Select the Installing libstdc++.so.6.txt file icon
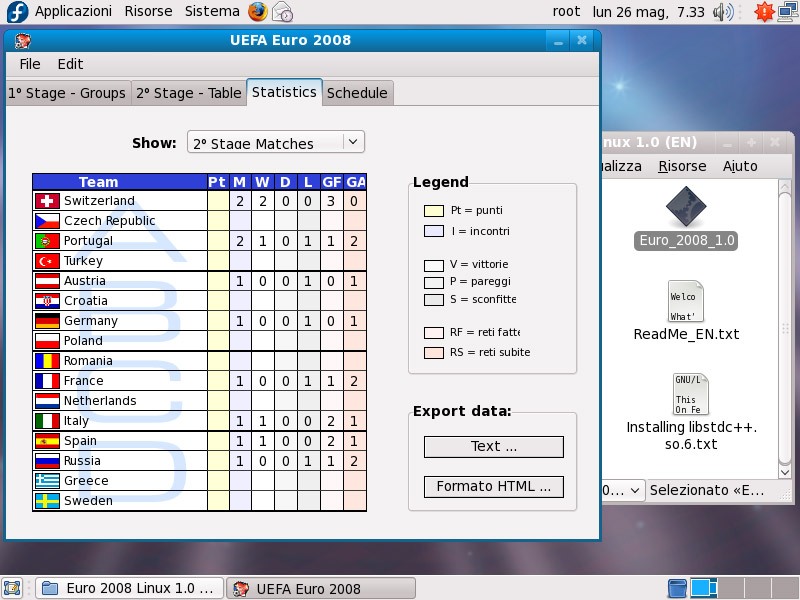The height and width of the screenshot is (600, 800). click(691, 394)
